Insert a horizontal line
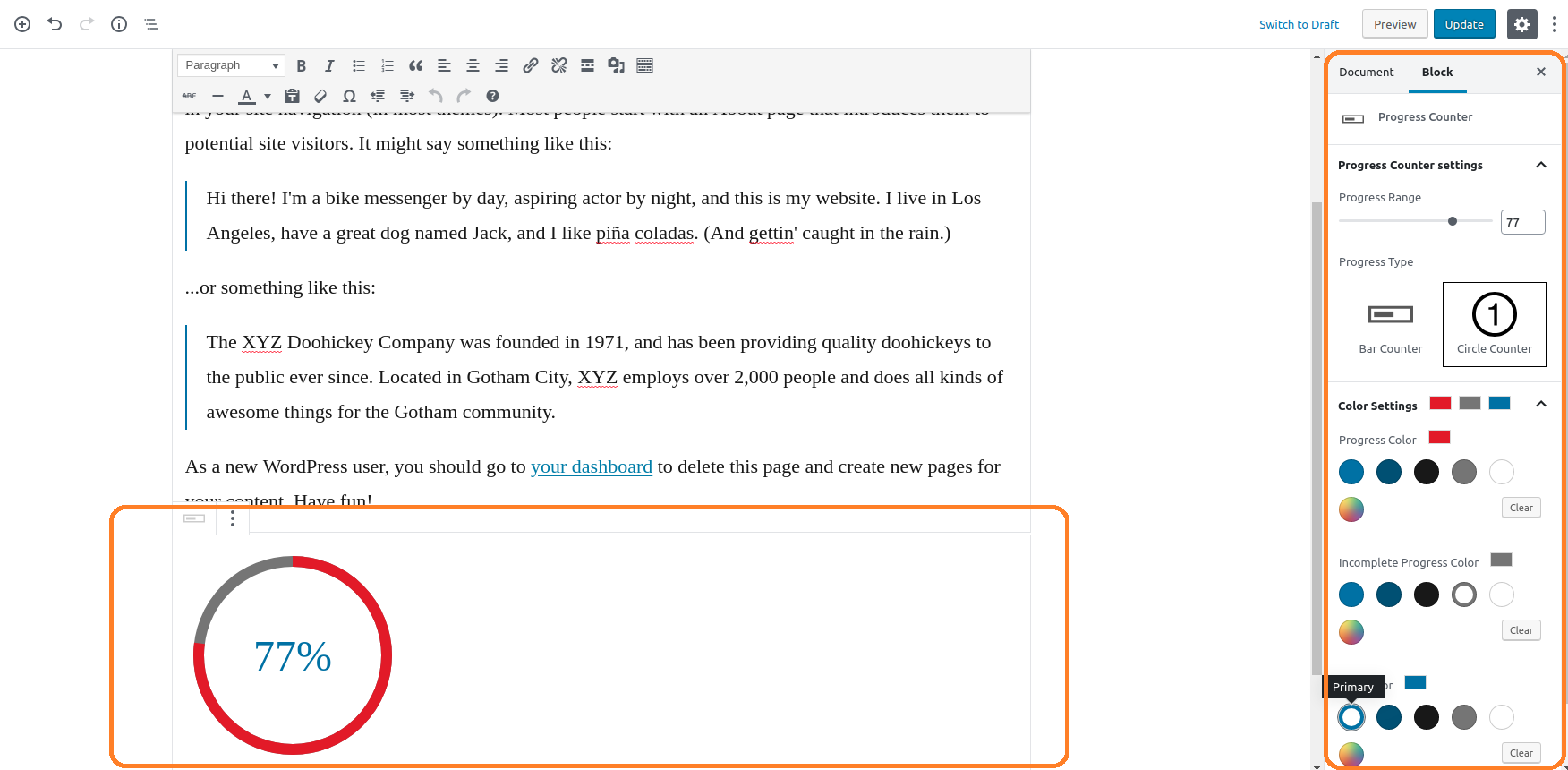Viewport: 1568px width, 770px height. click(x=217, y=96)
